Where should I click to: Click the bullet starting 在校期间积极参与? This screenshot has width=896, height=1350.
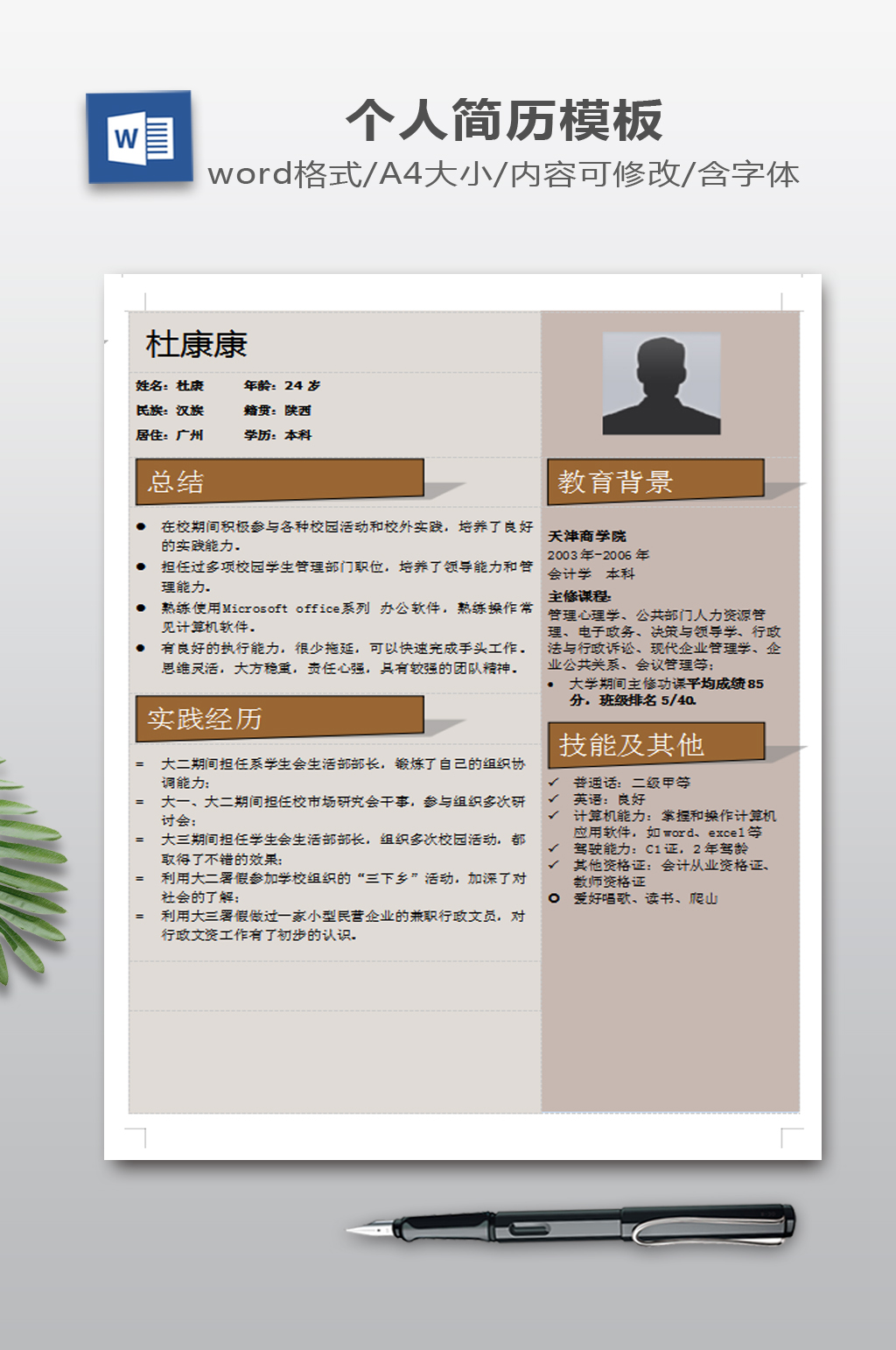pyautogui.click(x=346, y=536)
